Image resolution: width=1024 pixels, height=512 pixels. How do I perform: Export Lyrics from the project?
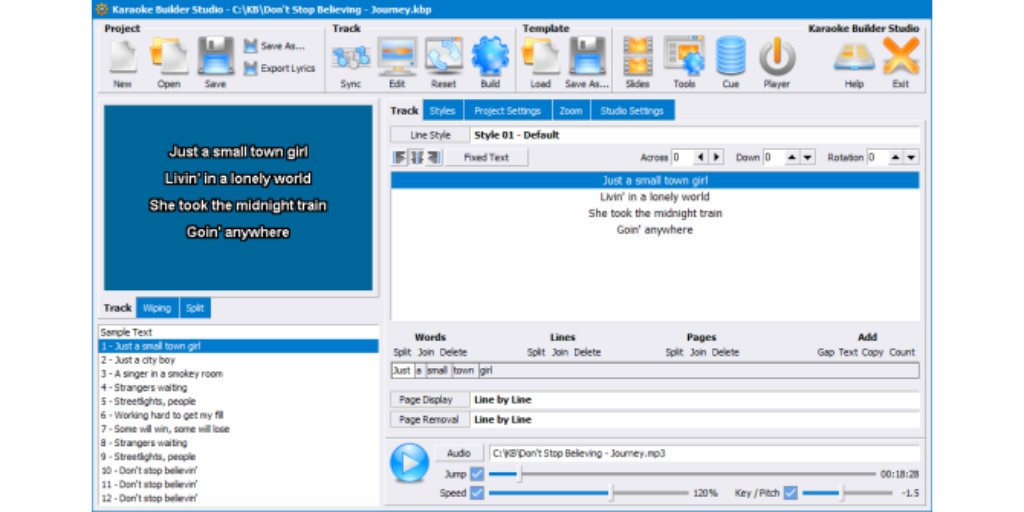pos(280,68)
